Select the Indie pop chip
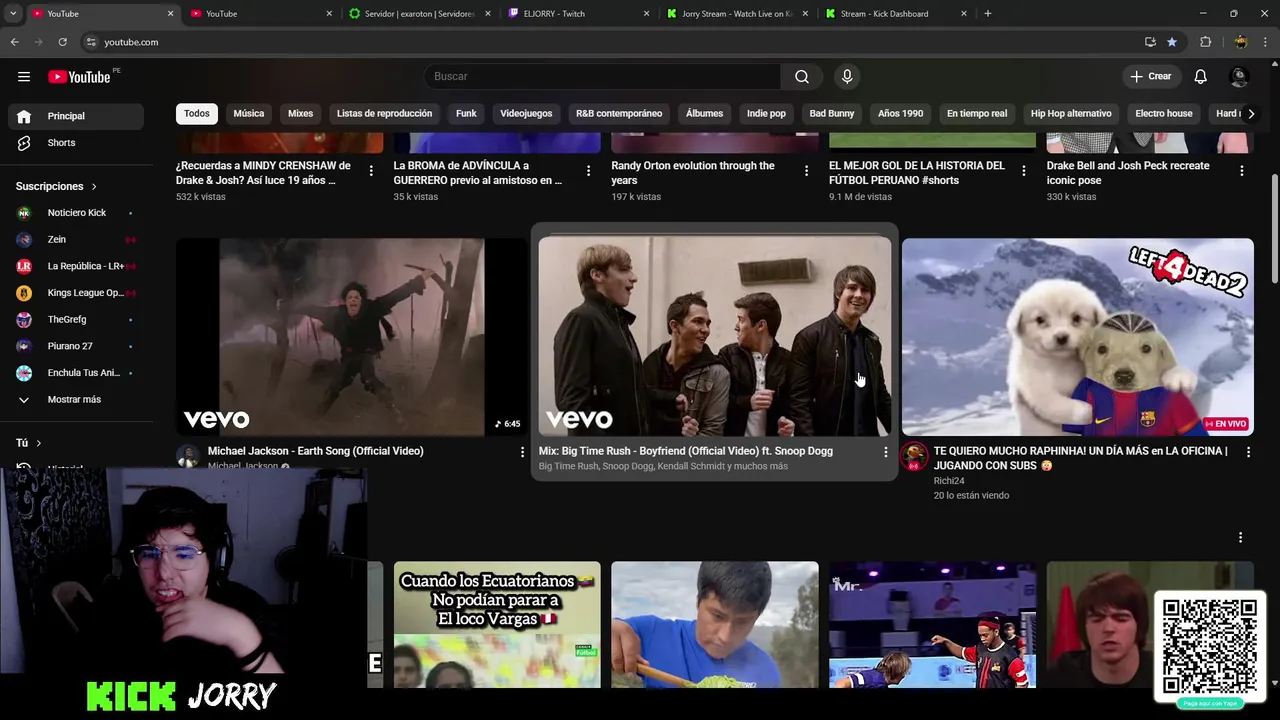Viewport: 1280px width, 720px height. coord(766,114)
